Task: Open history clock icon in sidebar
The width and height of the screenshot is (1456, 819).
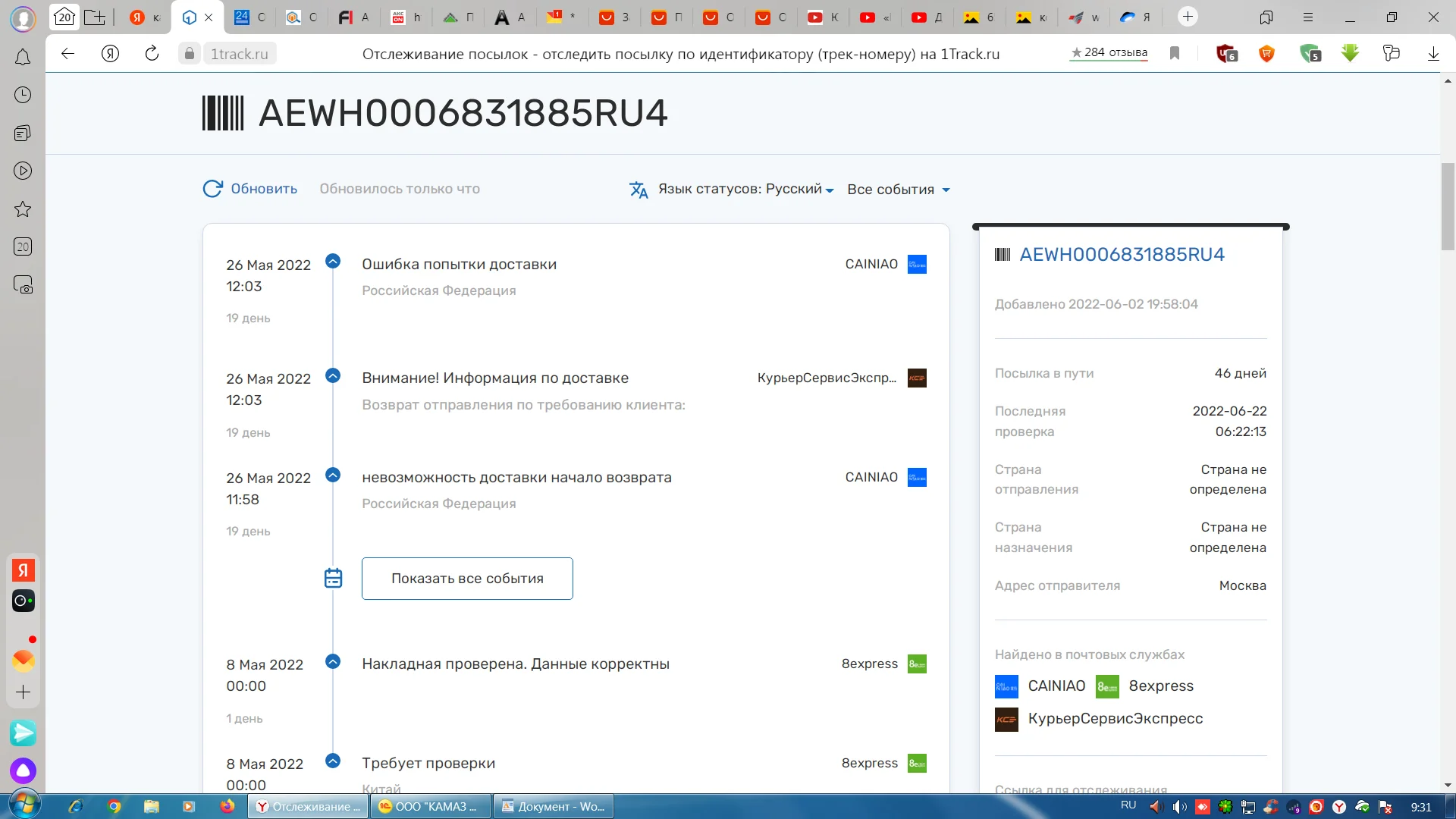Action: [23, 95]
